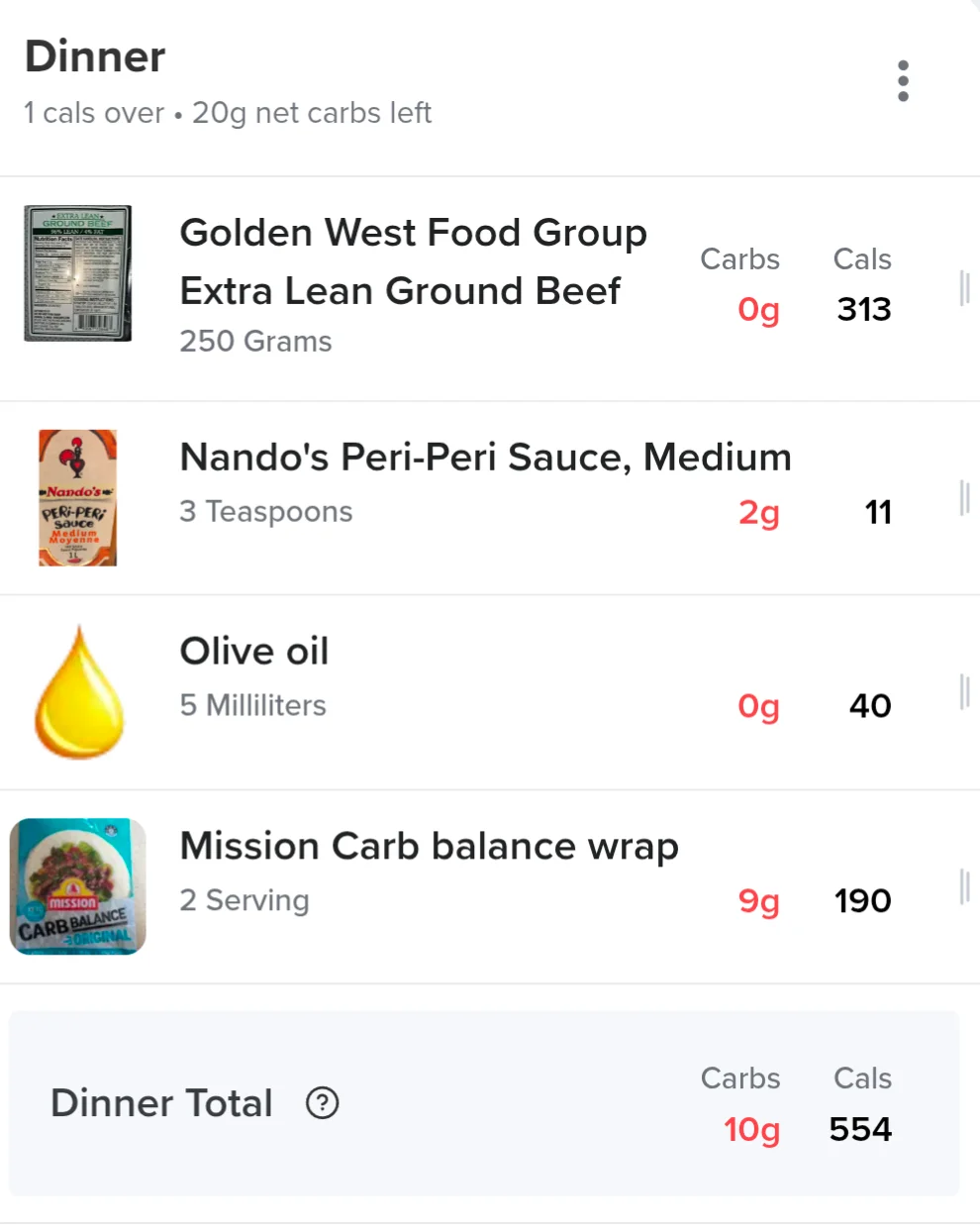Tap the Dinner Total help question icon
980x1232 pixels.
pyautogui.click(x=322, y=1102)
